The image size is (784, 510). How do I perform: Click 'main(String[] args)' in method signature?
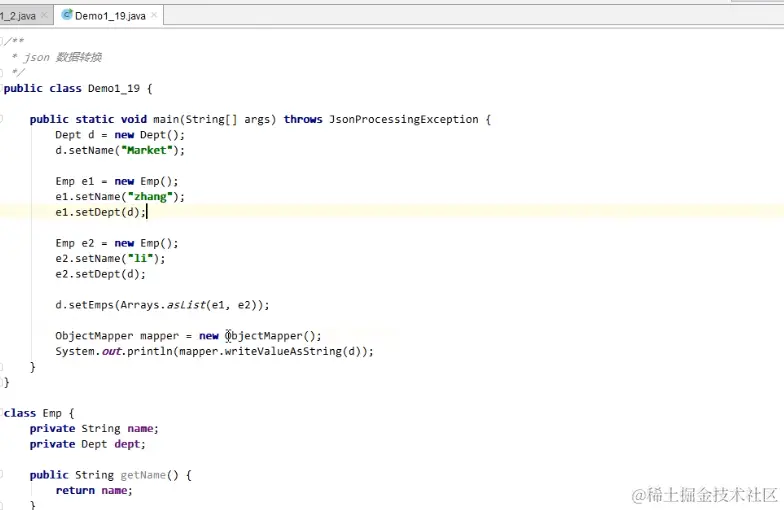tap(214, 119)
